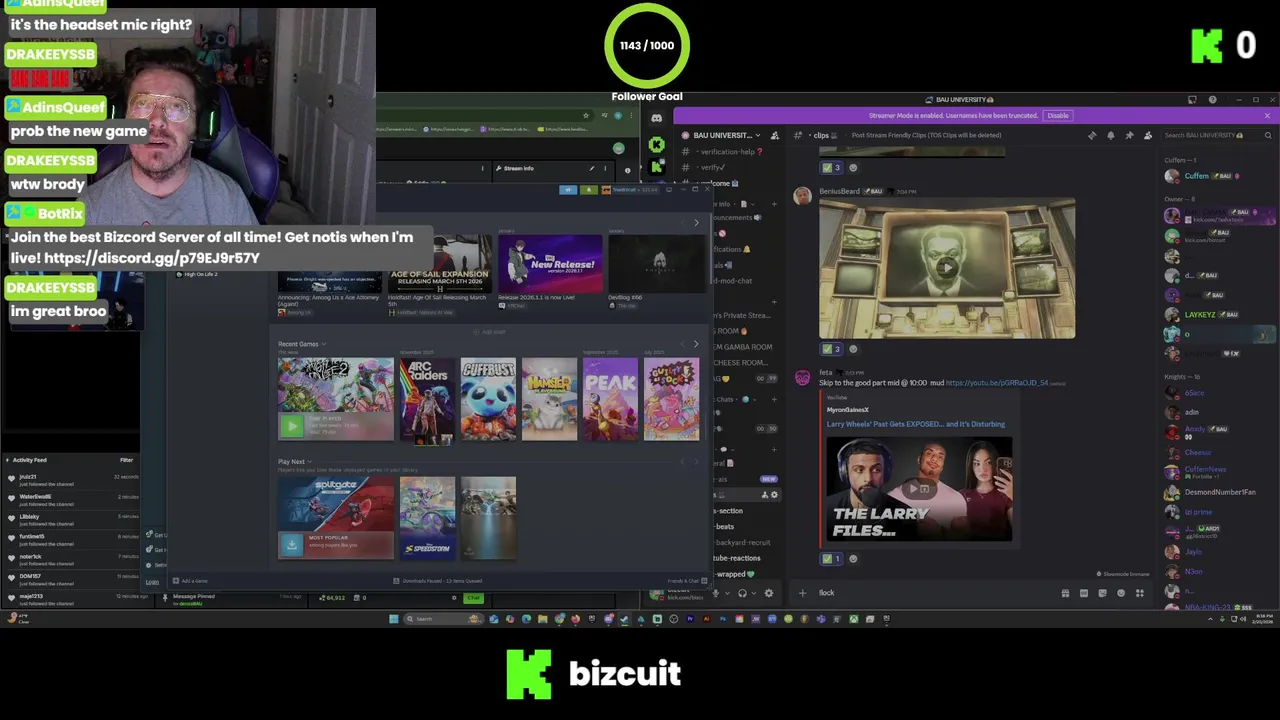Viewport: 1280px width, 720px height.
Task: Open Larry Wheels' Past Gets EXPOSED title link
Action: 916,424
